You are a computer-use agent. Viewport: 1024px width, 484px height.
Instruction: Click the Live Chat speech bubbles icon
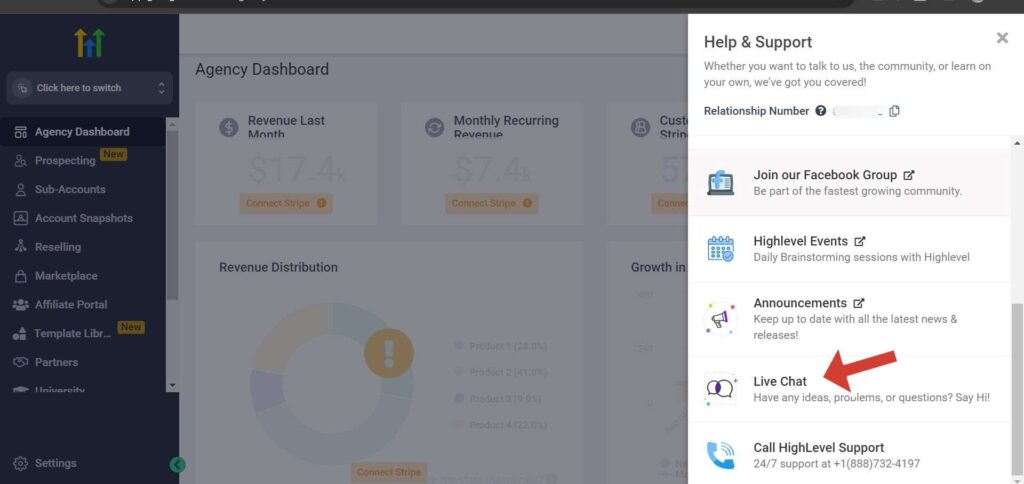click(720, 388)
